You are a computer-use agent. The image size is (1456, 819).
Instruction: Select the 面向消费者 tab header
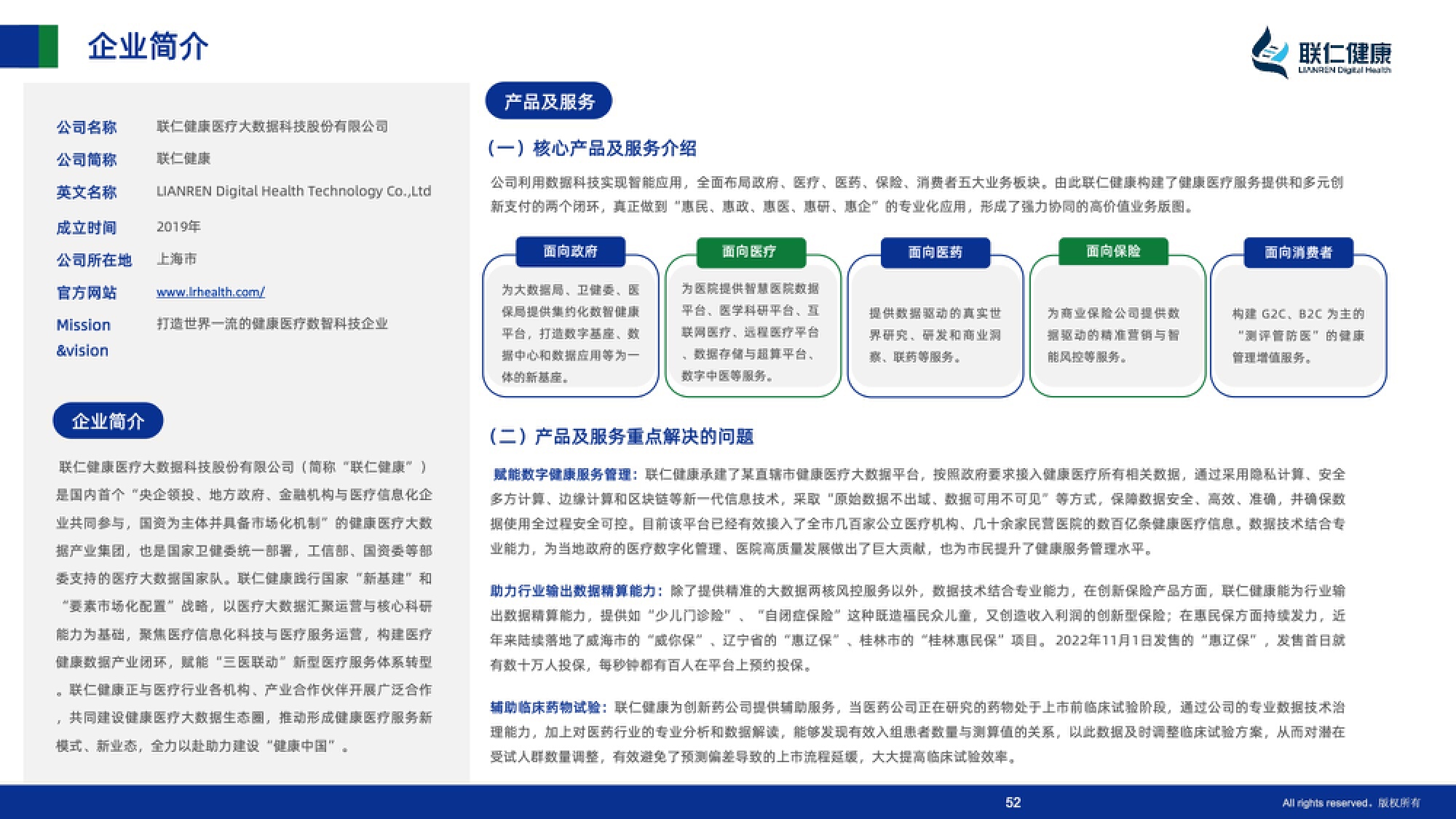pyautogui.click(x=1298, y=252)
